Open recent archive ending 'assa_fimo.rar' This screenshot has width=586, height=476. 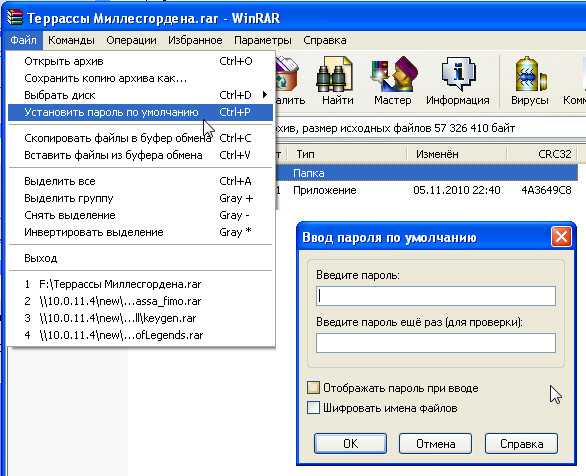tap(140, 301)
